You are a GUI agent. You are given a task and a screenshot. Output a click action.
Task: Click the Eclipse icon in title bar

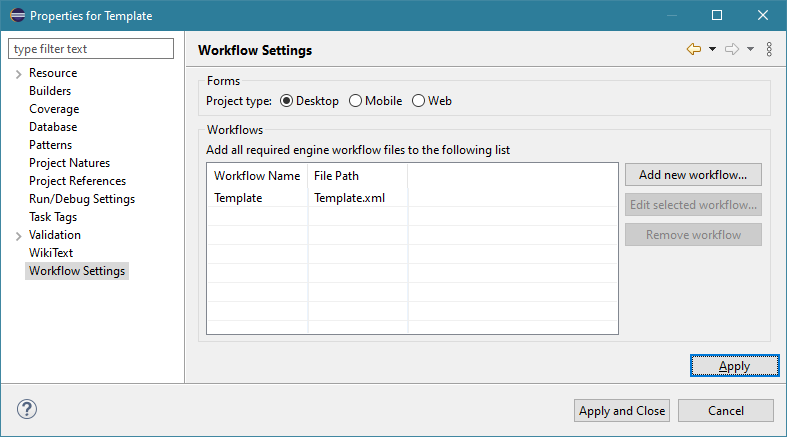(16, 16)
